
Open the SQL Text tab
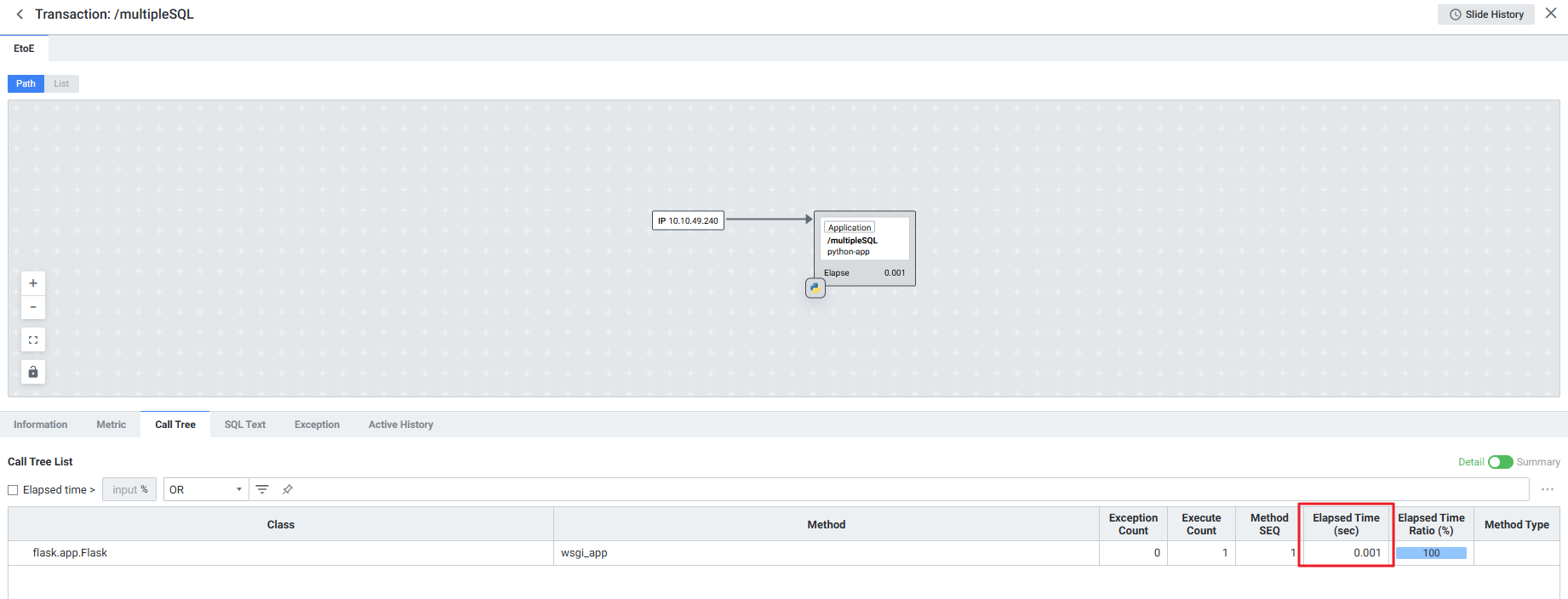click(x=245, y=425)
